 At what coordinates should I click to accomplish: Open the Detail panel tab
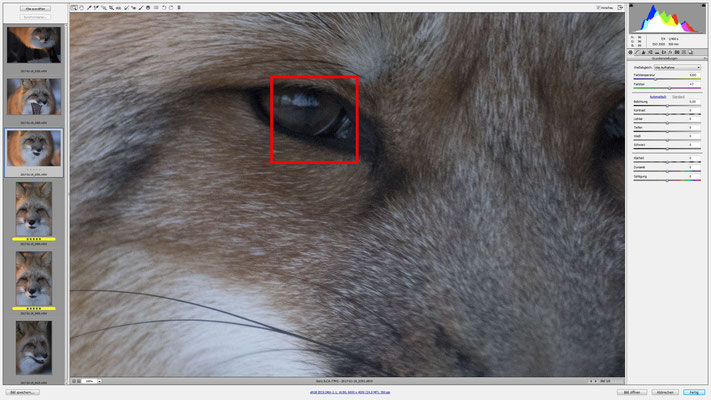click(x=643, y=52)
